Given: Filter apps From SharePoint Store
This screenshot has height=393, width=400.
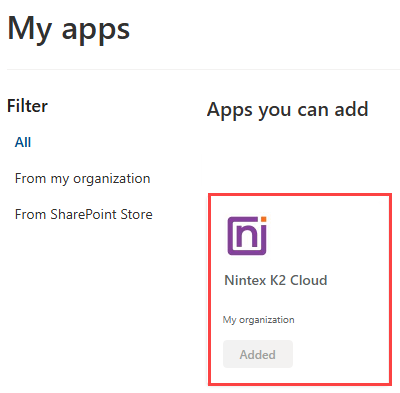Looking at the screenshot, I should [84, 214].
